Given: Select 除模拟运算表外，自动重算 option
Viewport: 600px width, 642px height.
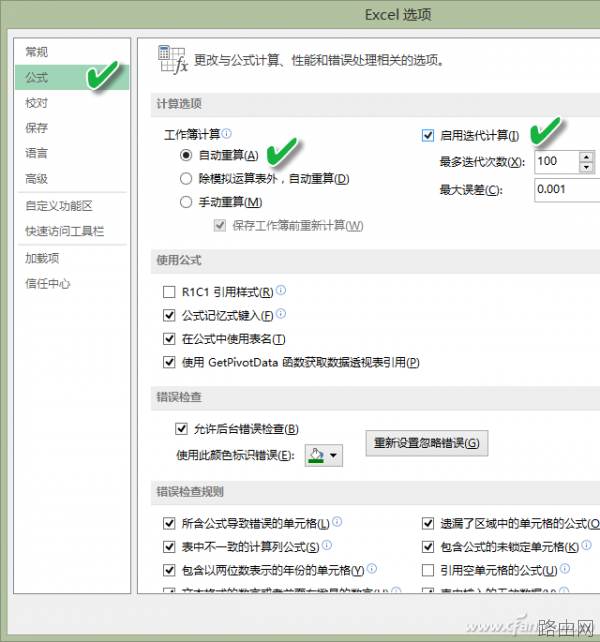Looking at the screenshot, I should 186,179.
